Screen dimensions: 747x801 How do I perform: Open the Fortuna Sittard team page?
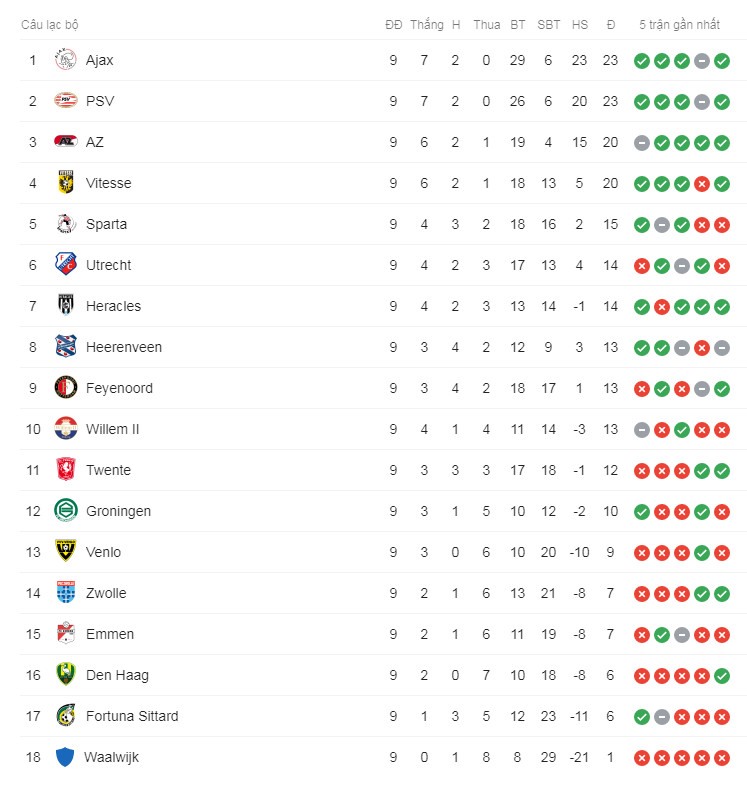coord(132,716)
